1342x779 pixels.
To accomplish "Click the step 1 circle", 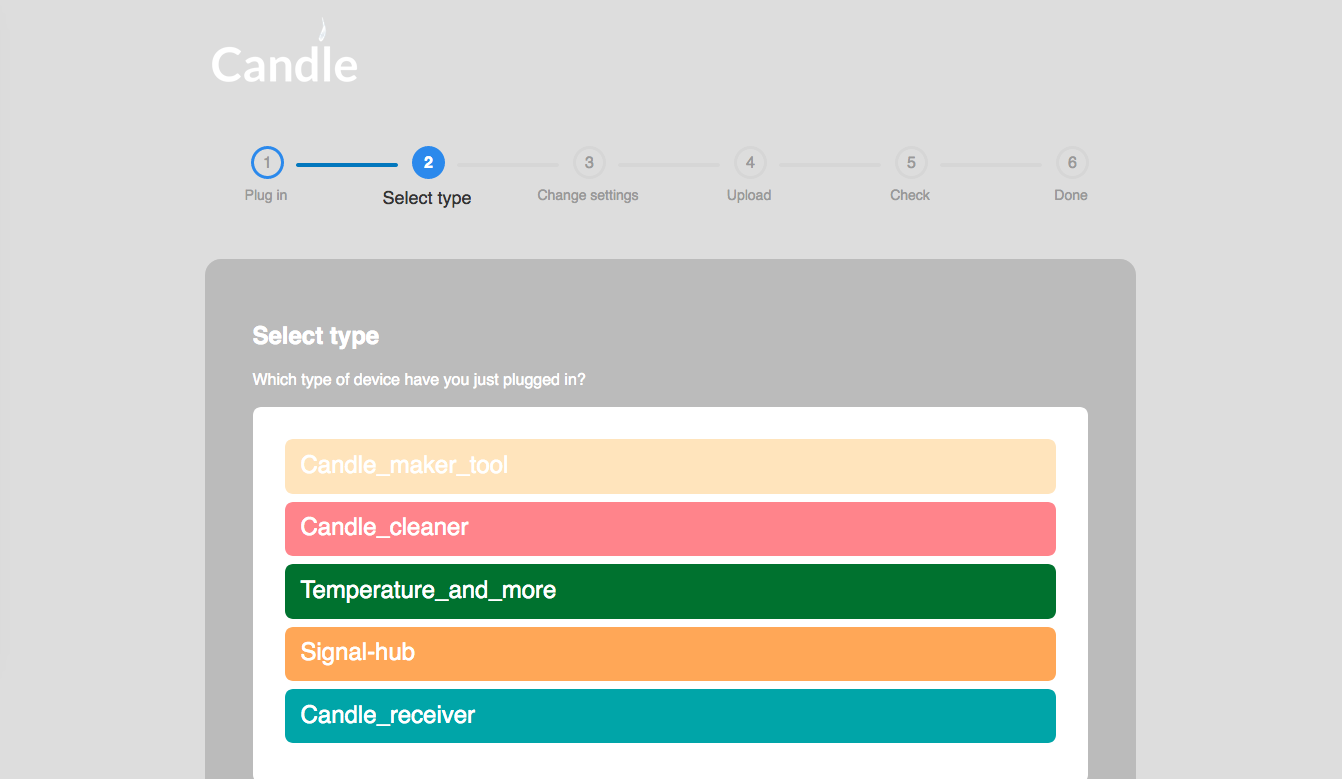I will pyautogui.click(x=267, y=163).
